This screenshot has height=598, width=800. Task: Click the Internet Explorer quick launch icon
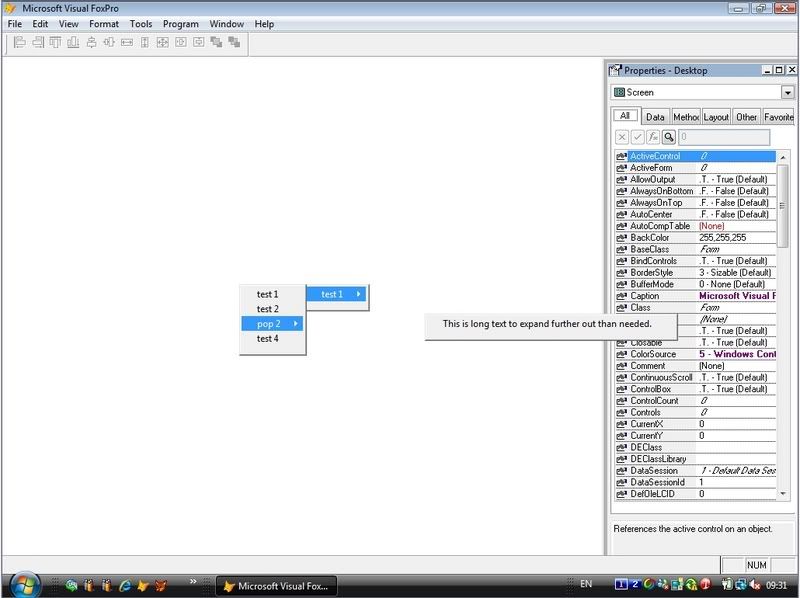(126, 586)
